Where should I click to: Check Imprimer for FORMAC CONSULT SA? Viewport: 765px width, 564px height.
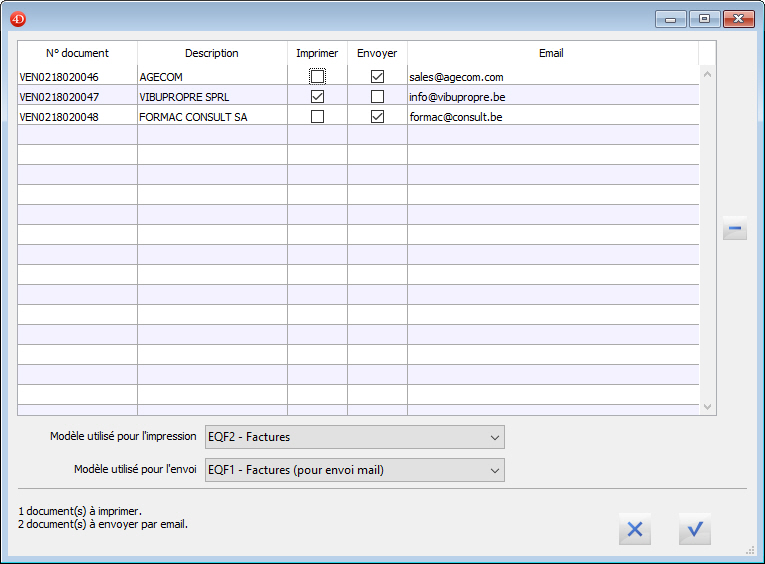(x=317, y=117)
